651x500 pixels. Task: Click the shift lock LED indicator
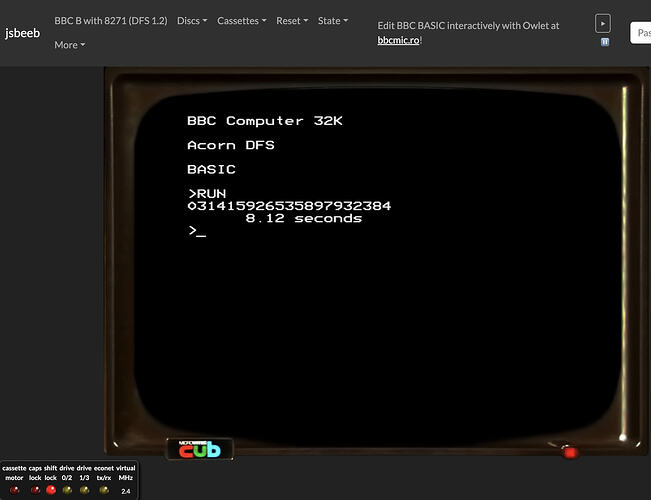click(51, 490)
